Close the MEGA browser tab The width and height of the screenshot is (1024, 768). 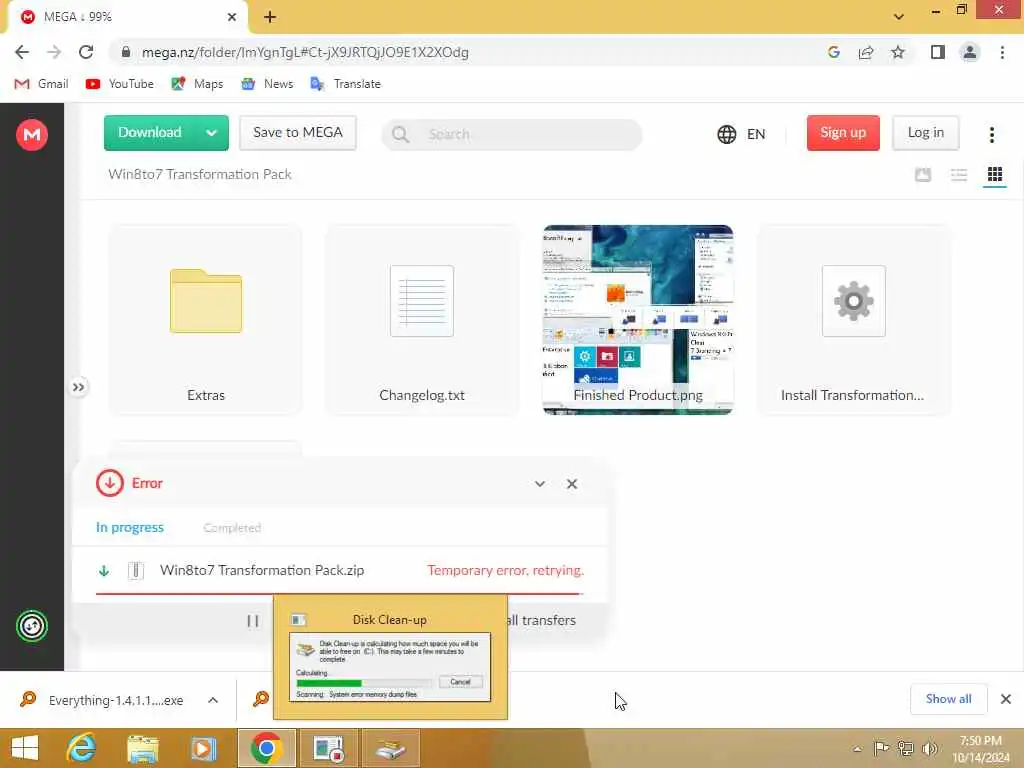[x=231, y=17]
